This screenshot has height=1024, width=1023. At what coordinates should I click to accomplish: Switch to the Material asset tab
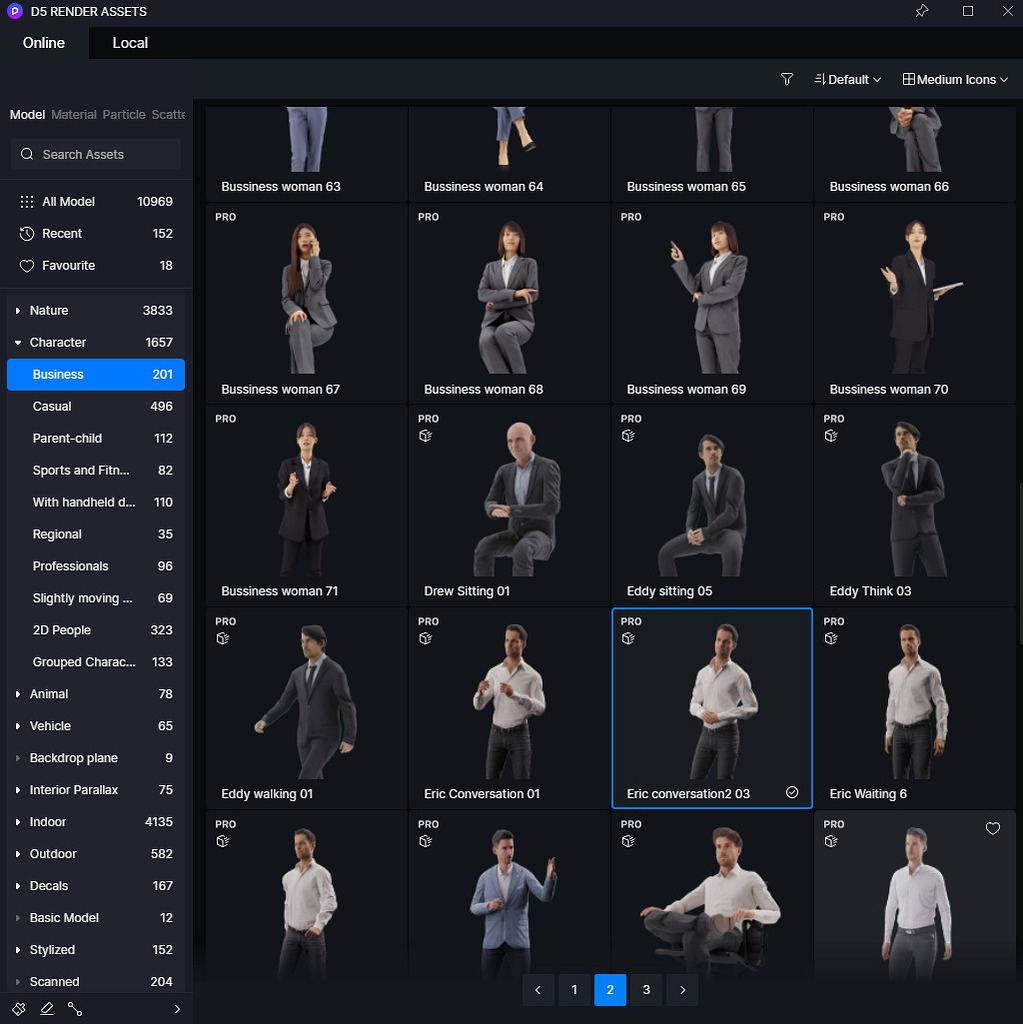[74, 114]
